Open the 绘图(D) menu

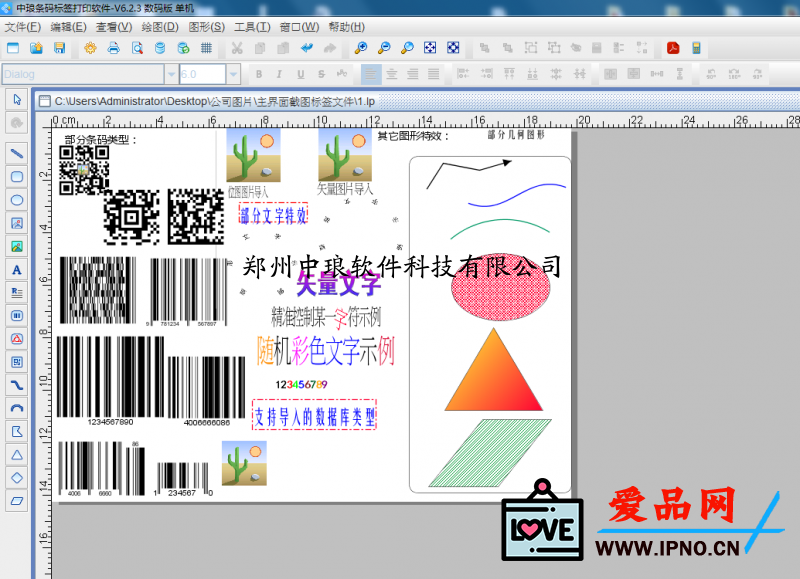point(160,27)
